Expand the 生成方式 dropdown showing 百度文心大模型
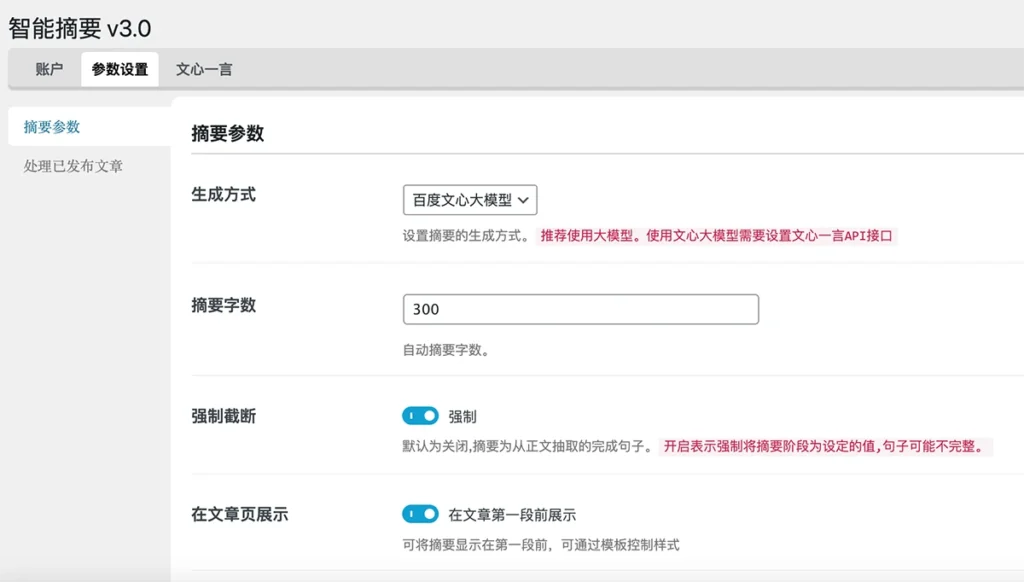Viewport: 1024px width, 582px height. coord(469,200)
